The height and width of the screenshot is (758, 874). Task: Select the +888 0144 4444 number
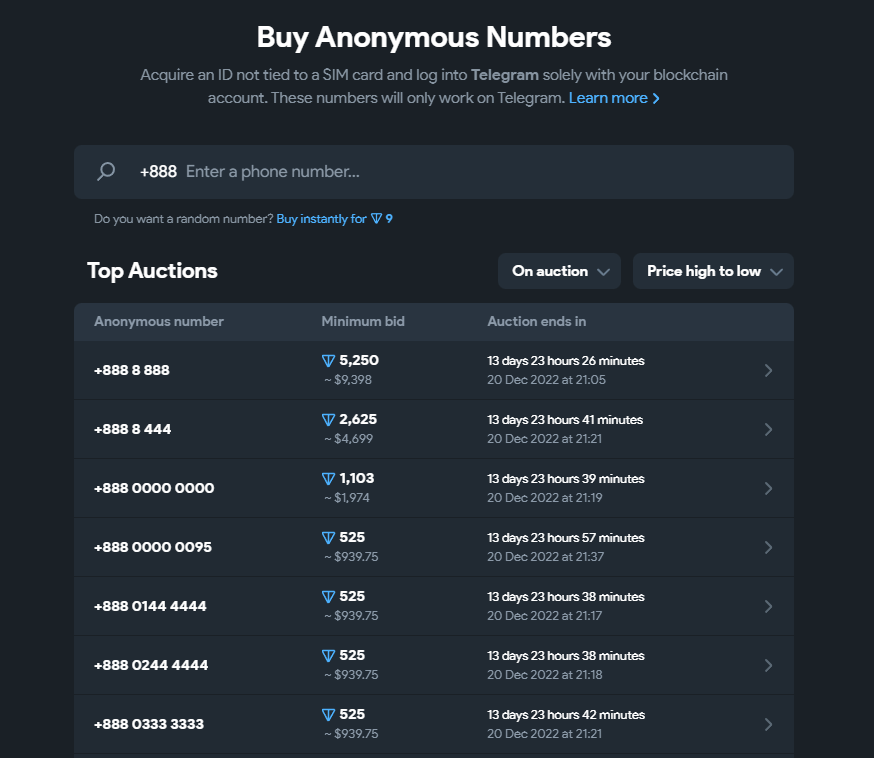pos(150,606)
